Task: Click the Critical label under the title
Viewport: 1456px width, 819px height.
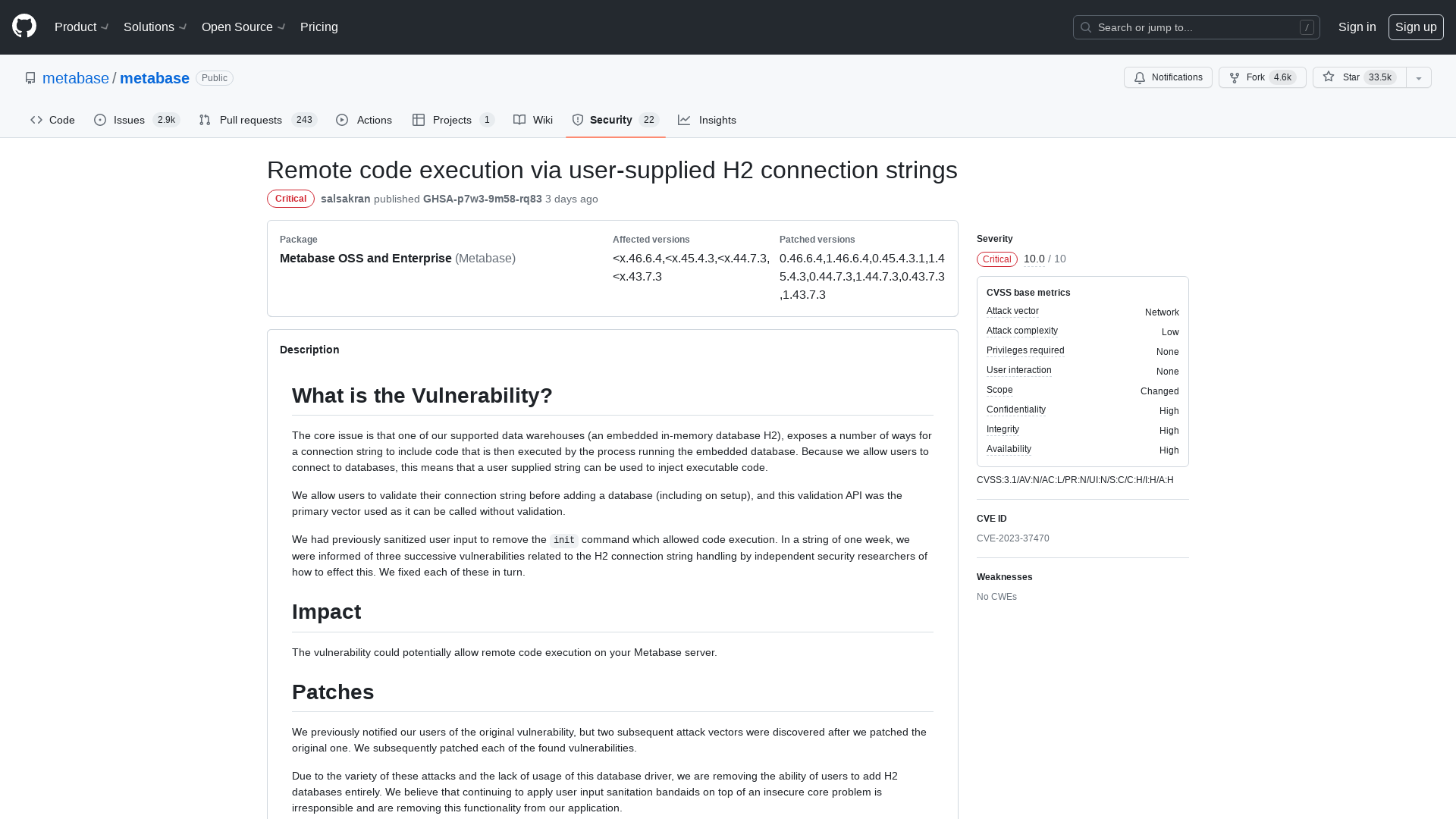Action: [x=290, y=199]
